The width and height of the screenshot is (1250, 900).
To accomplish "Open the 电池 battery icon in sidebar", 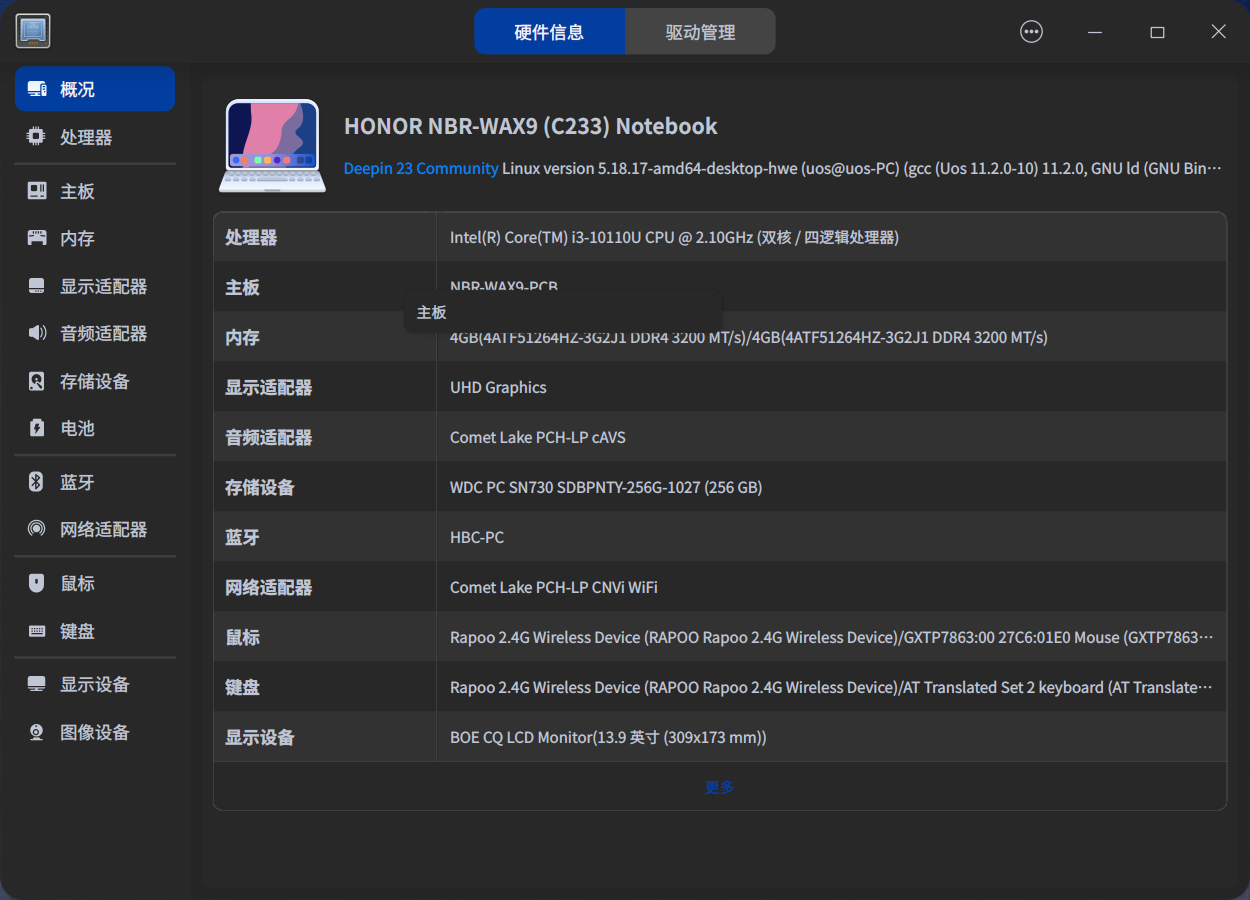I will point(37,428).
